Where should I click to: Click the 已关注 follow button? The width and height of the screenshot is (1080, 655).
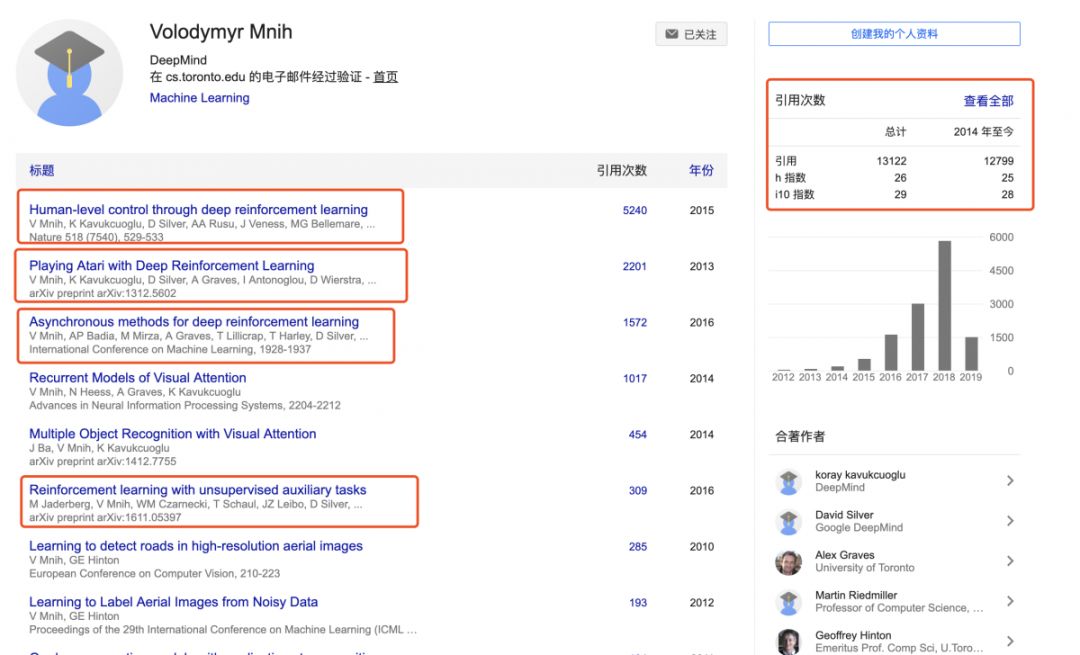tap(691, 34)
